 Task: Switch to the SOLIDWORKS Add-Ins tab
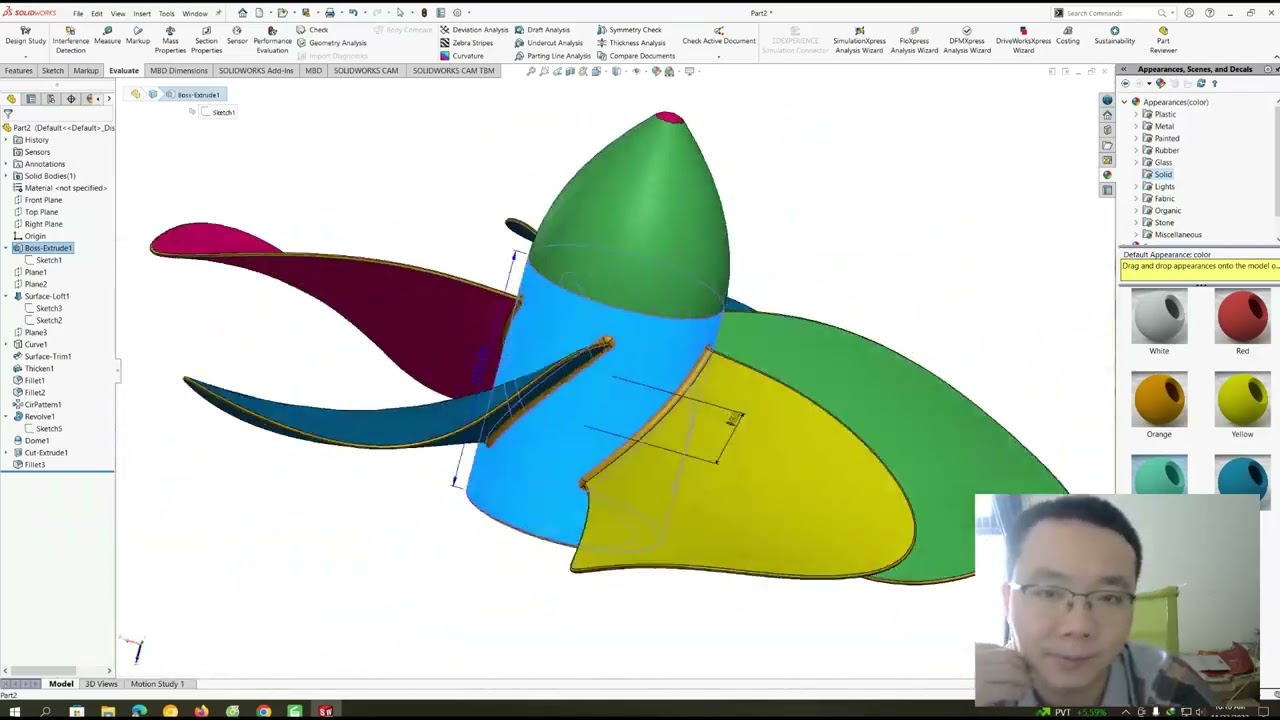coord(256,71)
